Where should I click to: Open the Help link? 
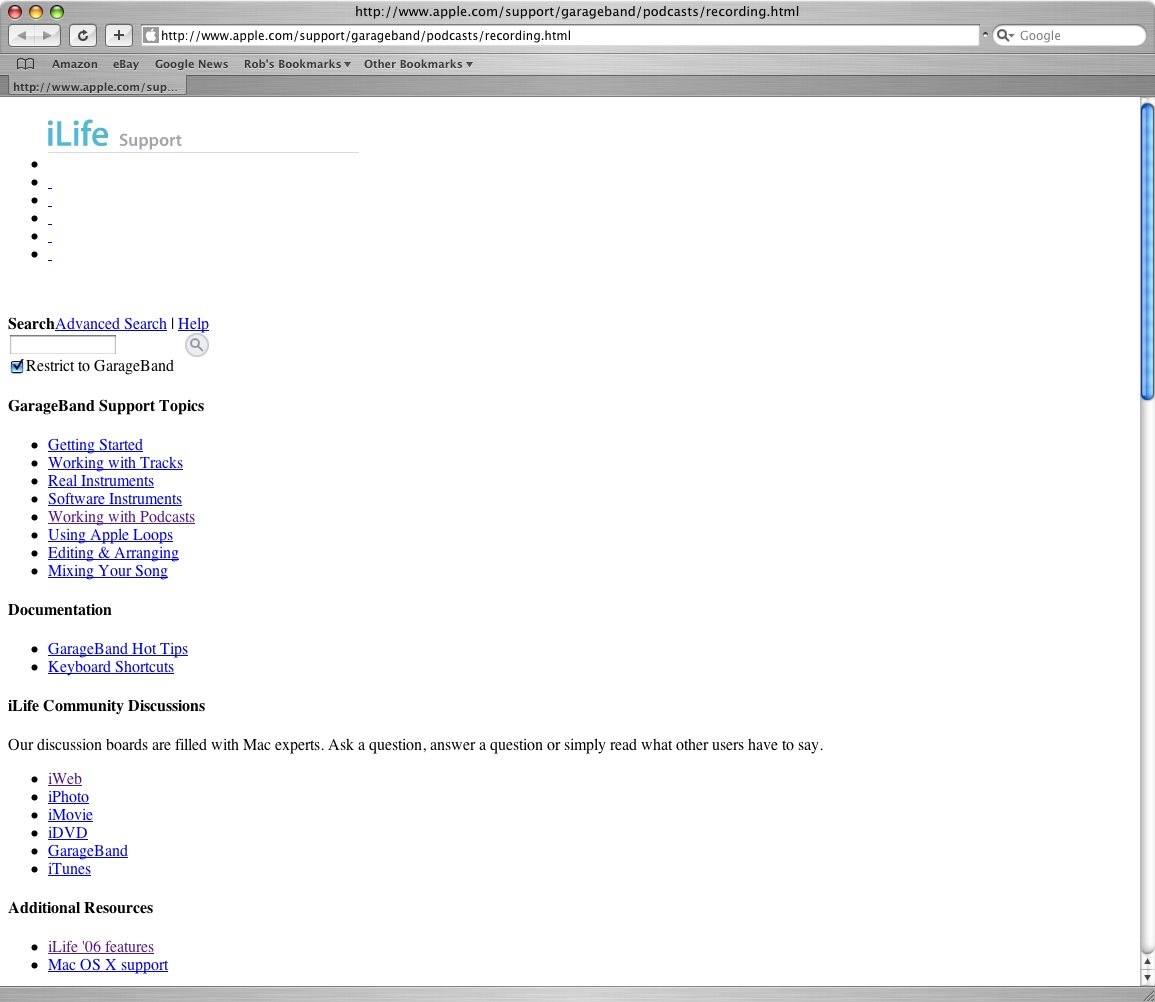tap(193, 323)
